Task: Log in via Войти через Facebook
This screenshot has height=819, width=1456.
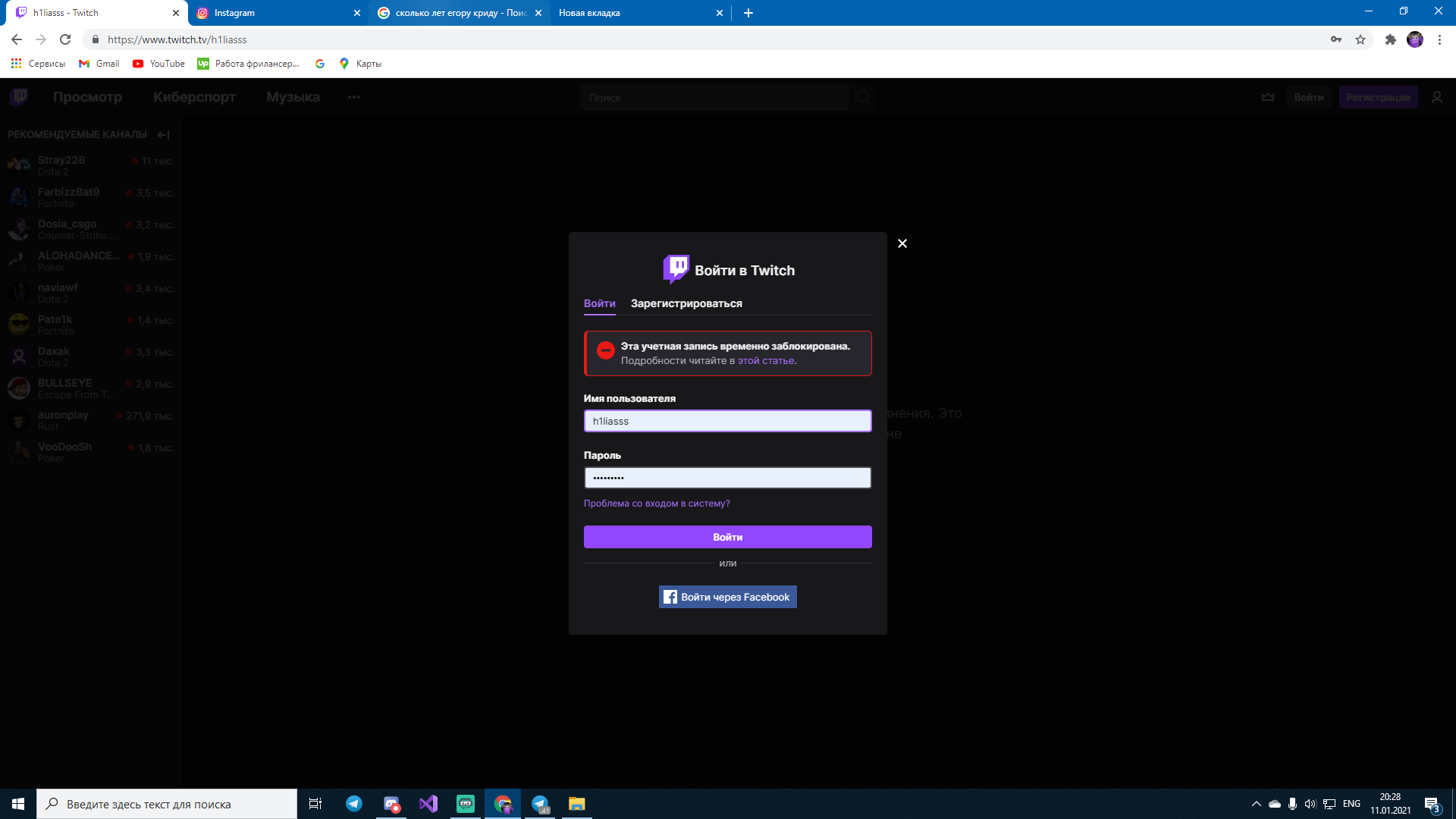Action: (x=728, y=597)
